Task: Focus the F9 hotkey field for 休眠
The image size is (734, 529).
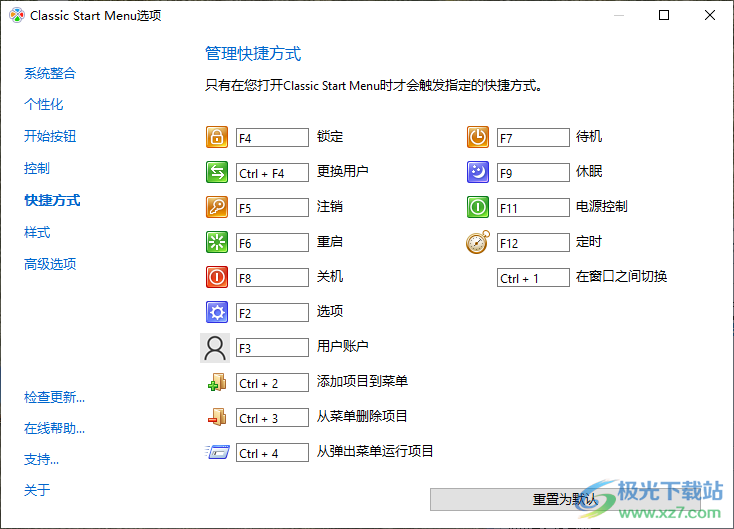Action: [533, 172]
